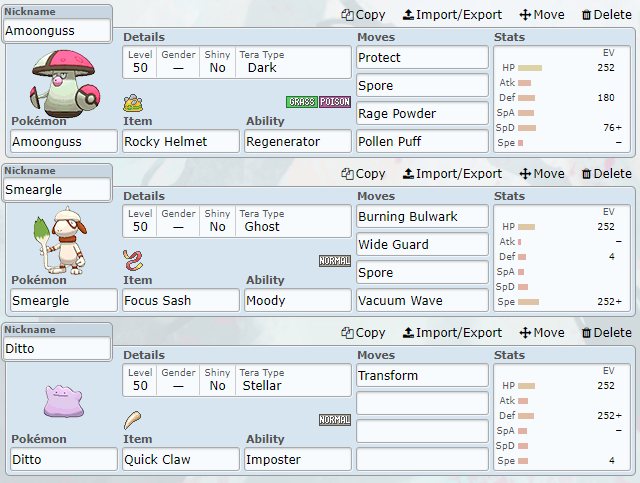Select the Pollen Puff move slot
Viewport: 640px width, 483px height.
[x=422, y=141]
